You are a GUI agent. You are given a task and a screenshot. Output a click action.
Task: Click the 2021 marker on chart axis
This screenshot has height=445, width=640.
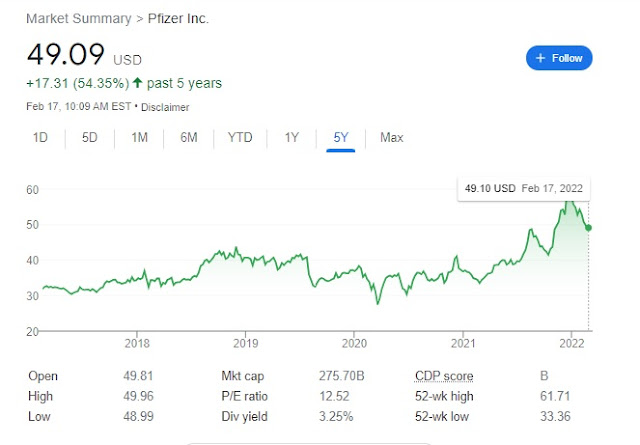(x=463, y=343)
